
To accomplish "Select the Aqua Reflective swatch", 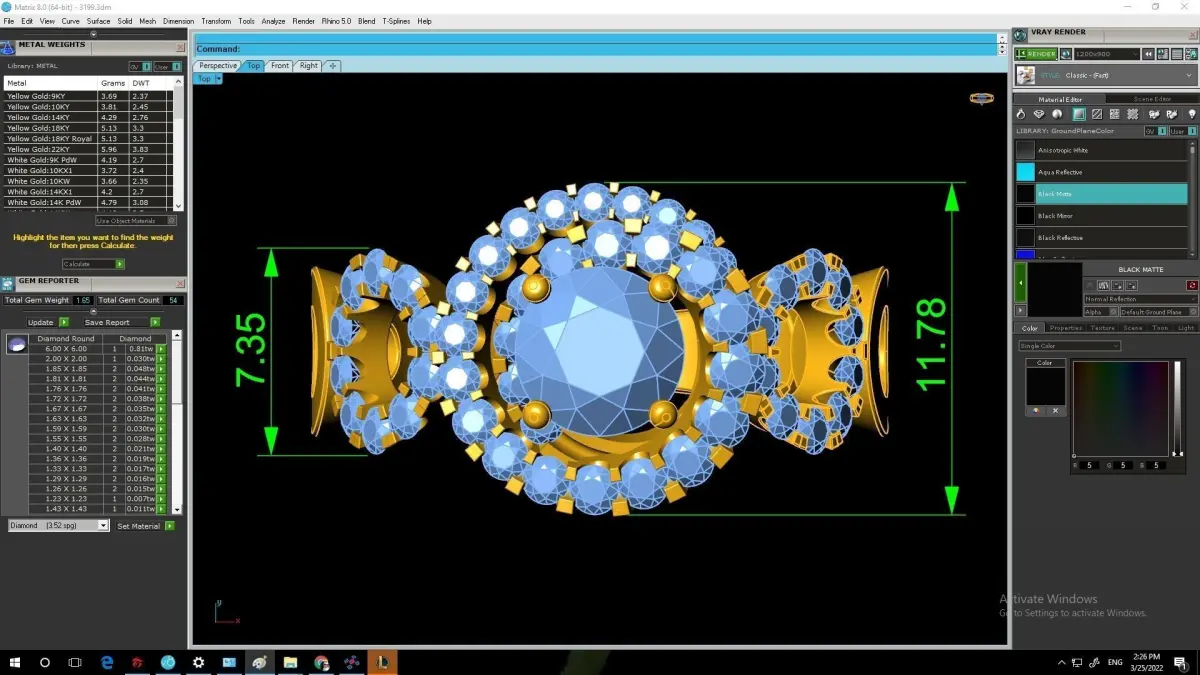I will point(1026,172).
